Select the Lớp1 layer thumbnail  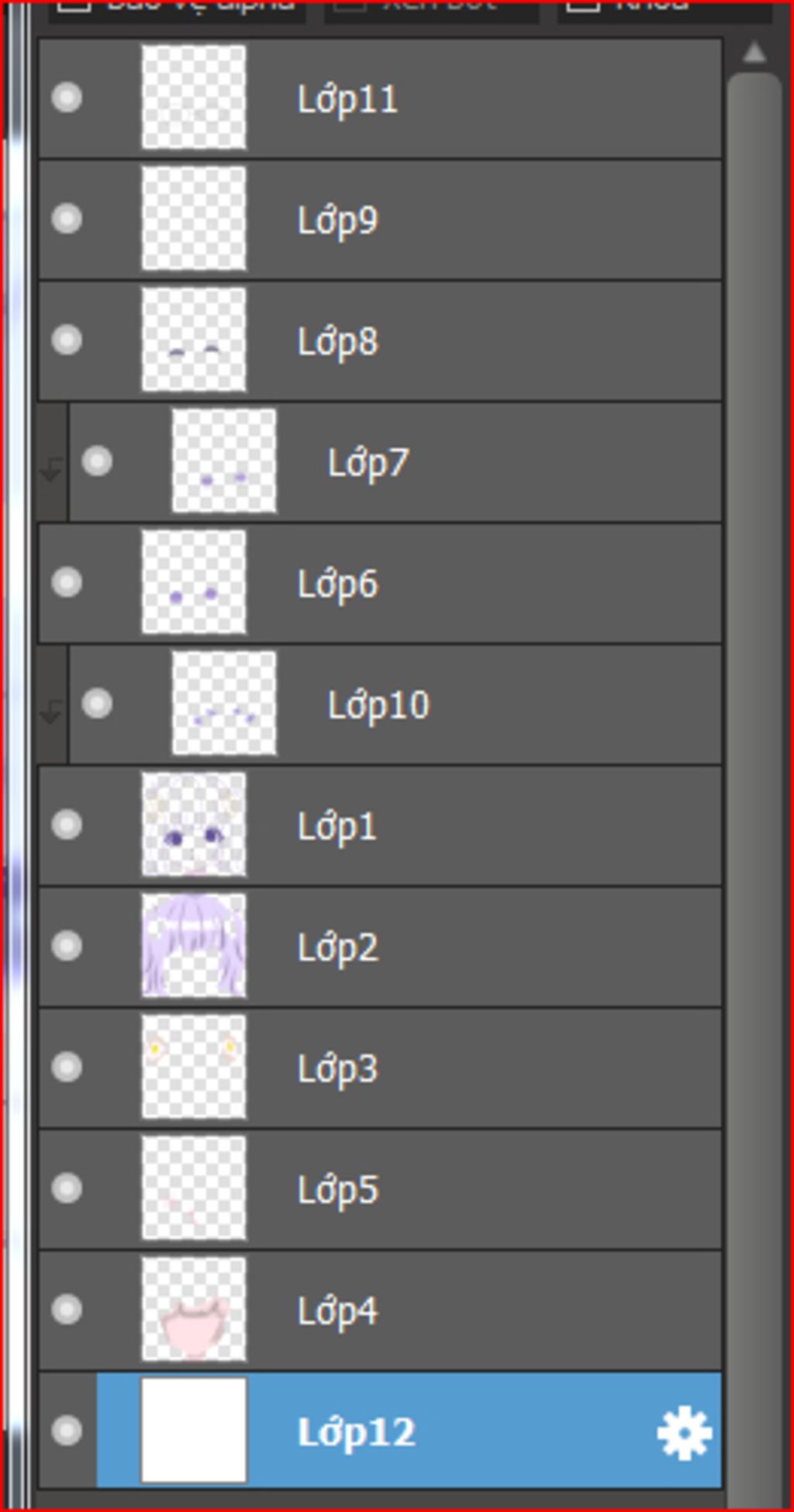(x=194, y=825)
